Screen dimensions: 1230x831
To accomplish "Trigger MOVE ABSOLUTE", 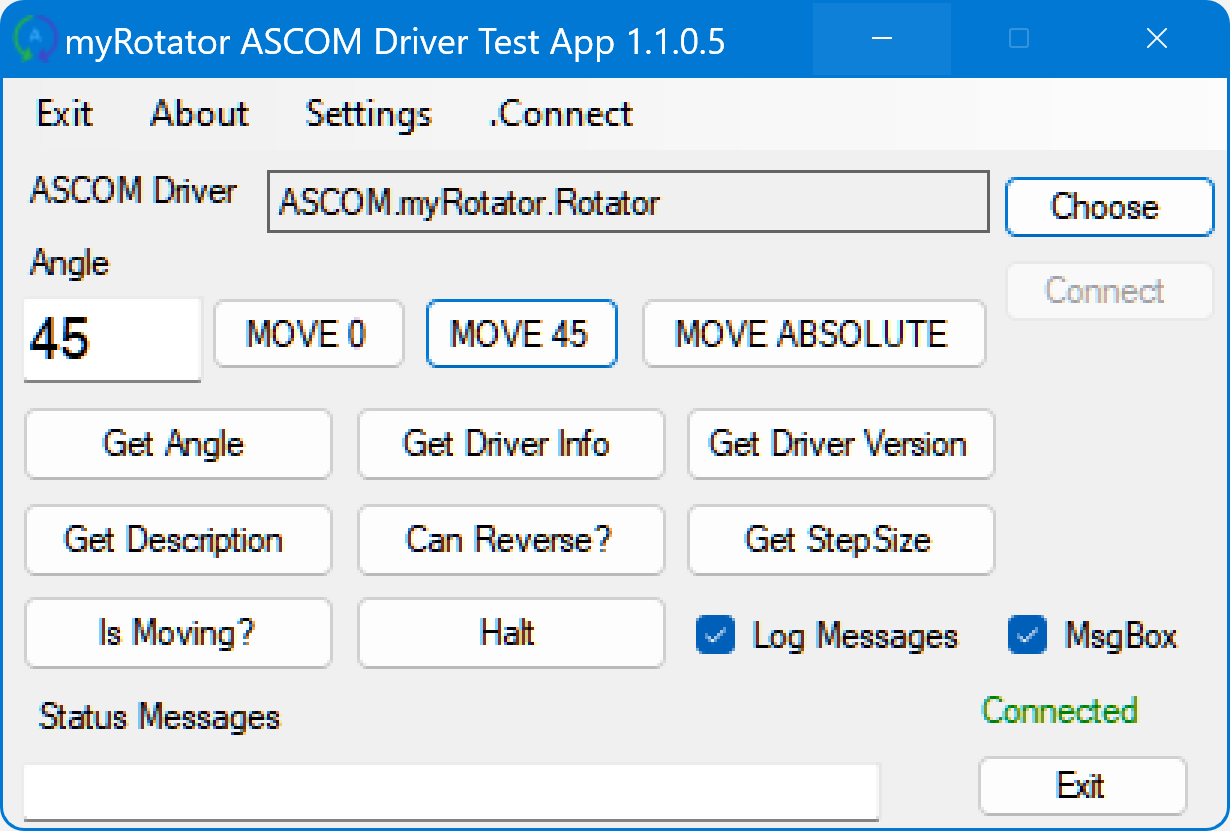I will [x=813, y=334].
